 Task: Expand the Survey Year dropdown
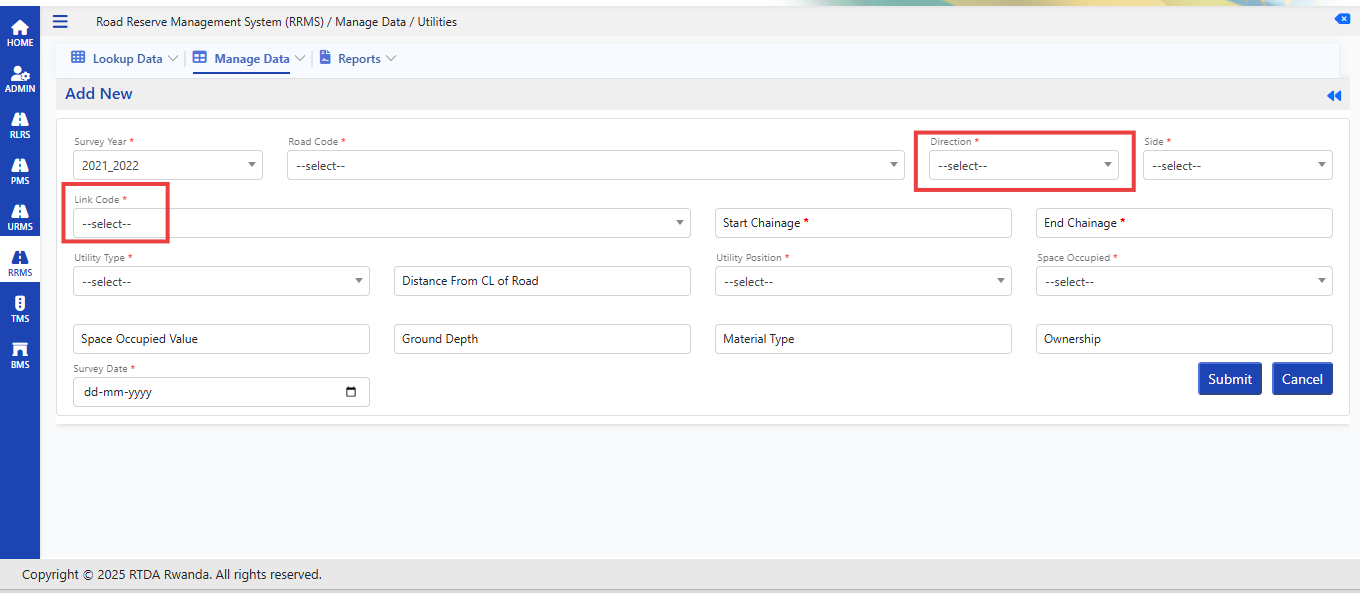(x=168, y=165)
